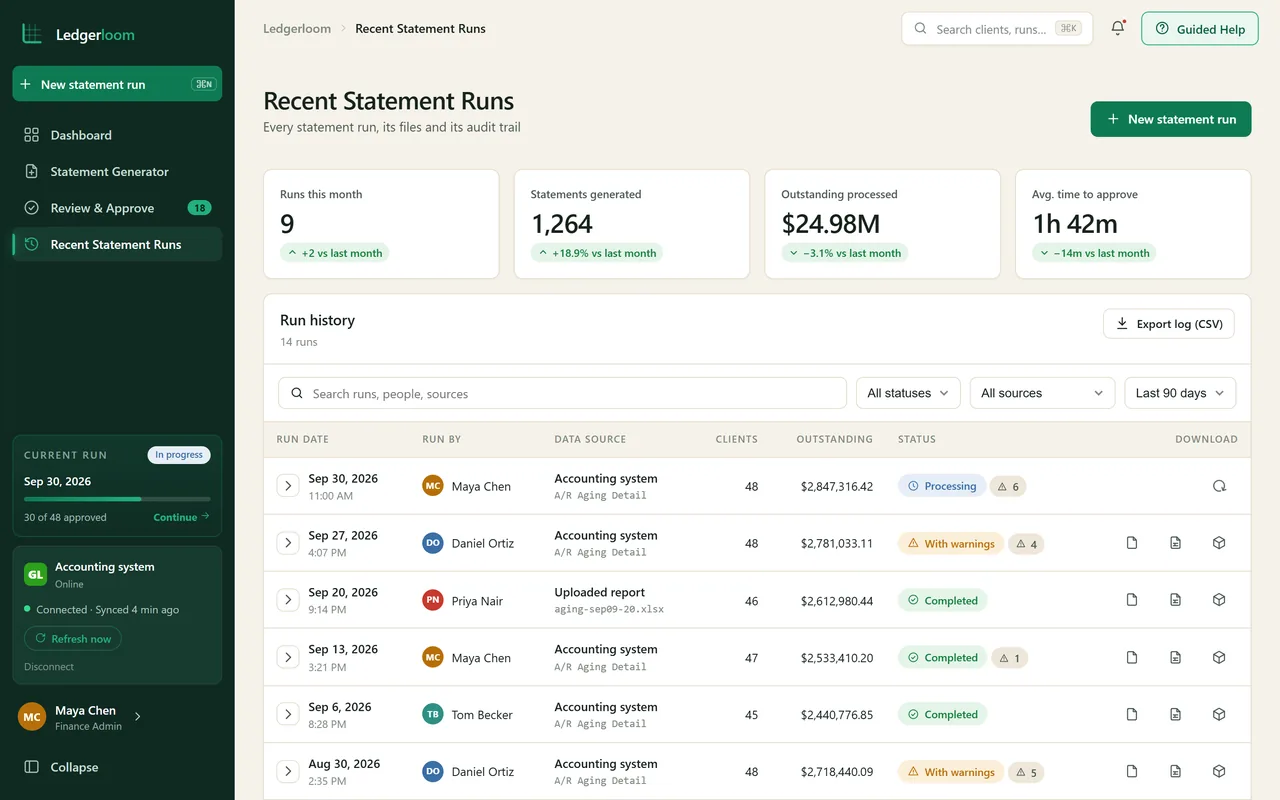Expand the Sep 27, 2026 run row
Image resolution: width=1280 pixels, height=800 pixels.
tap(288, 543)
